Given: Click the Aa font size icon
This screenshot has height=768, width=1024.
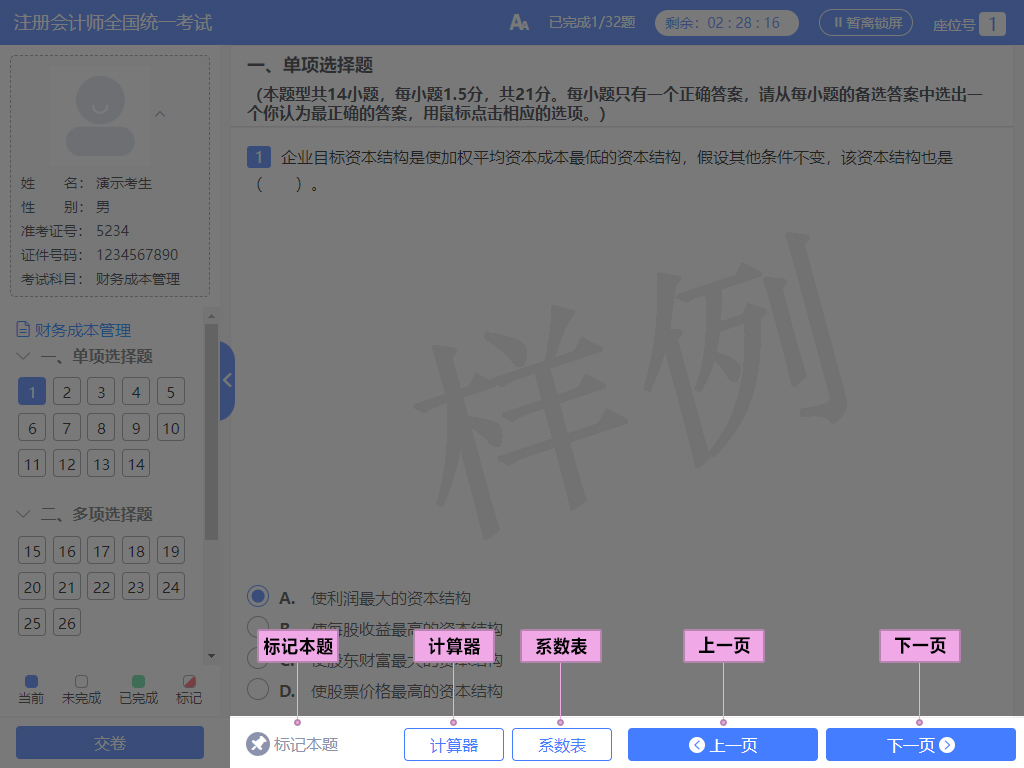Looking at the screenshot, I should [519, 20].
